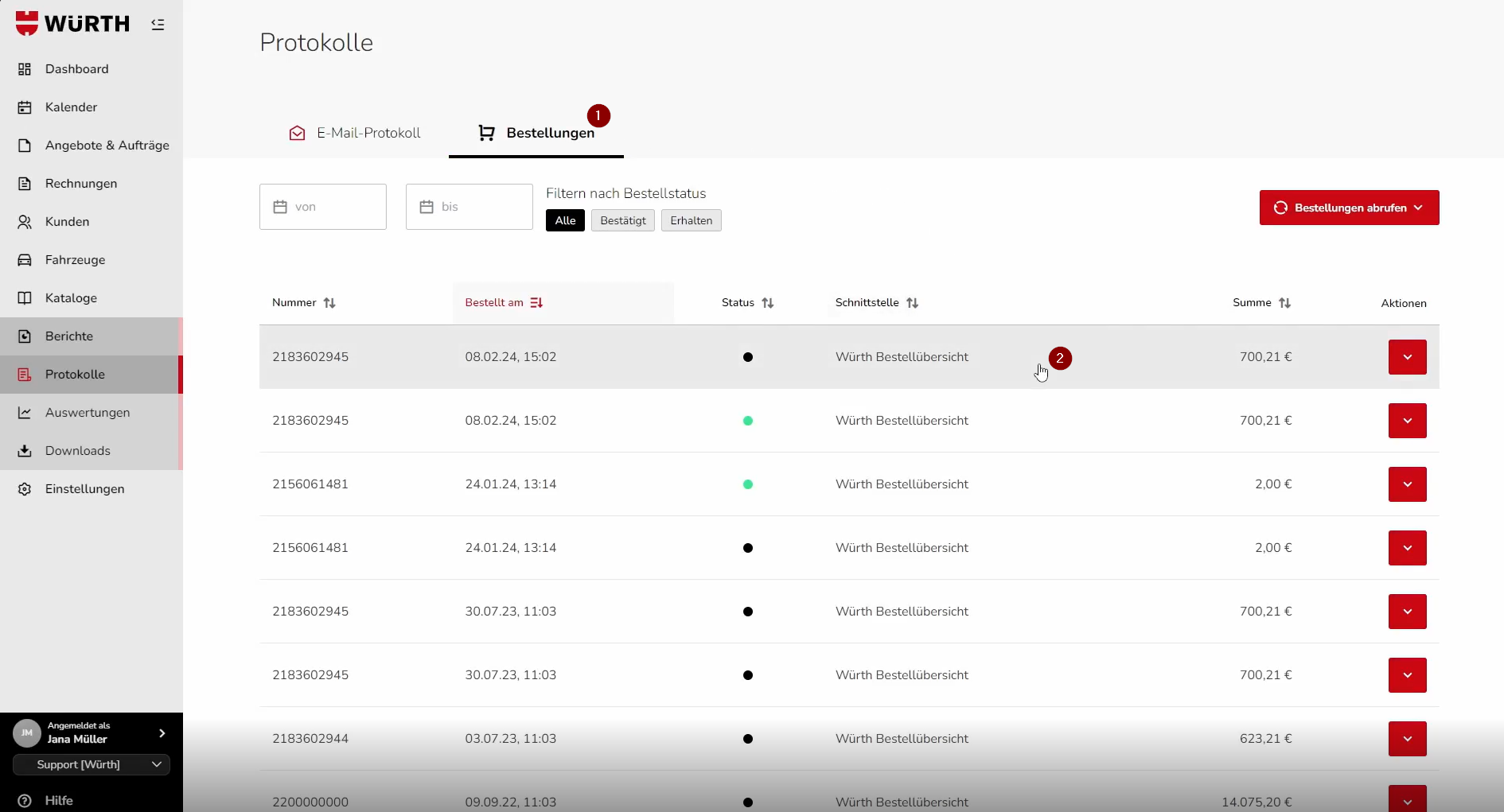Click date 03.07.23, 11:03

[x=511, y=739]
